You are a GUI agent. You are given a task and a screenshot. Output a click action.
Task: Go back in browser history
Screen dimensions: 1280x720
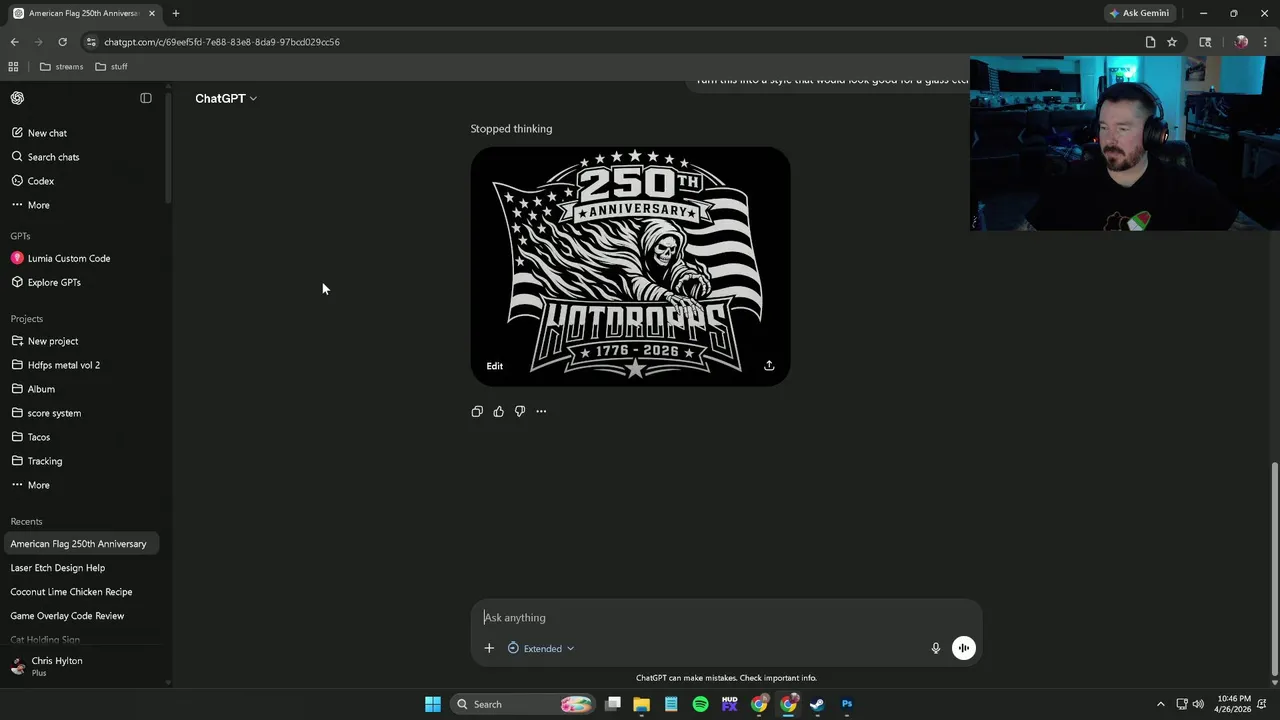[14, 42]
